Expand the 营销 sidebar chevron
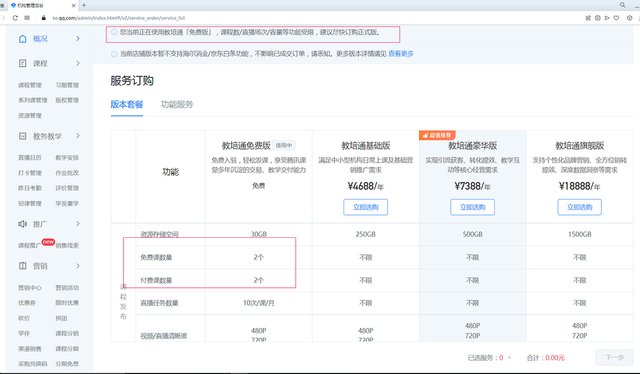The width and height of the screenshot is (640, 374). (x=78, y=266)
